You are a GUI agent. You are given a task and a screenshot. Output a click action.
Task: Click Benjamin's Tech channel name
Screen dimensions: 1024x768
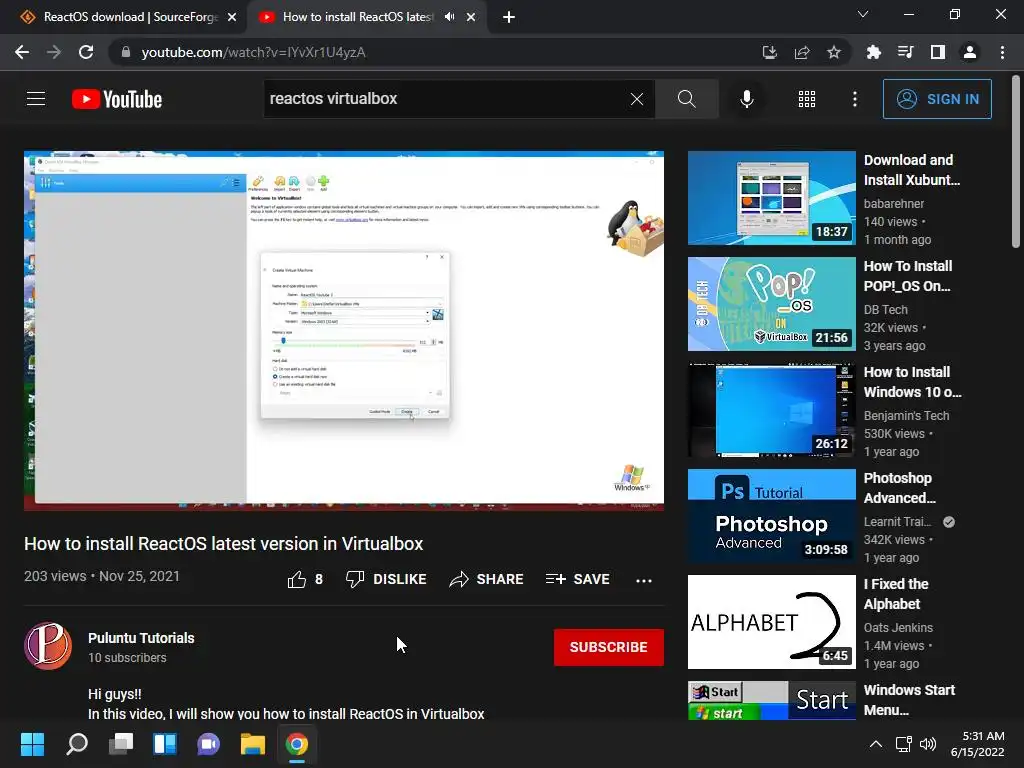coord(906,415)
